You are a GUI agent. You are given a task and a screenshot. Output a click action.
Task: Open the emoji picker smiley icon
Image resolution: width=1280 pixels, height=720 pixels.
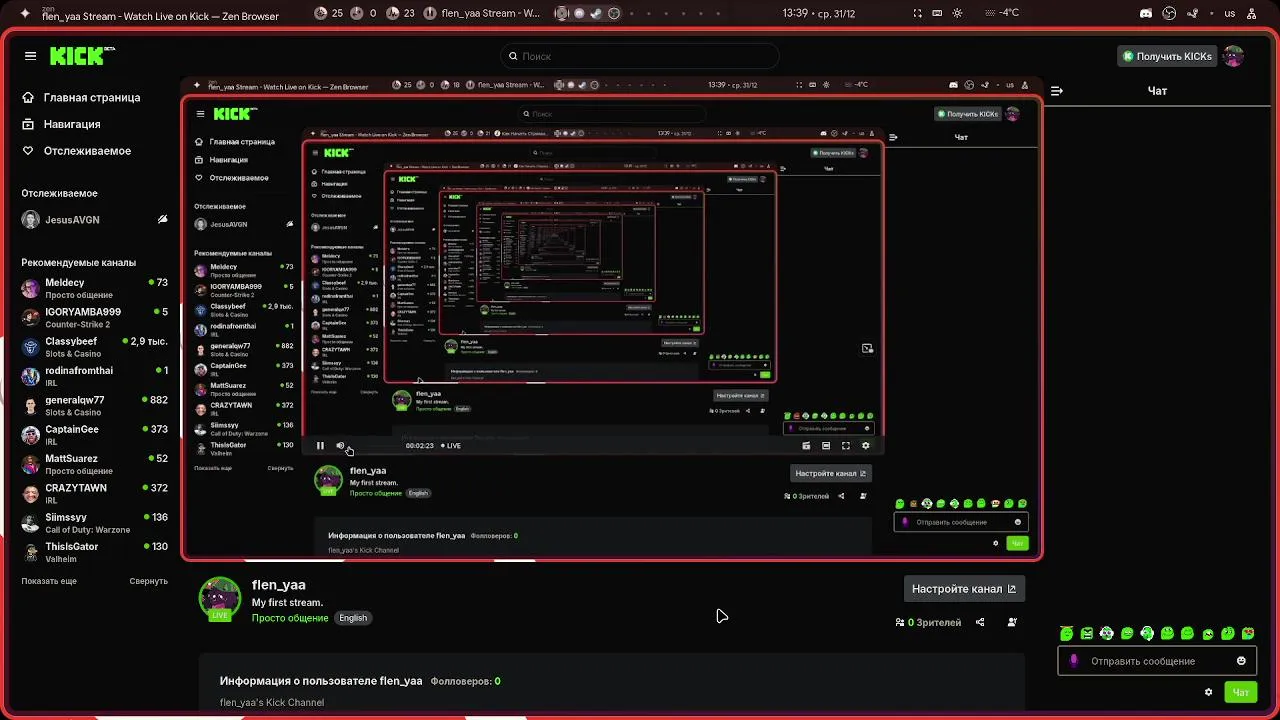(x=1241, y=661)
